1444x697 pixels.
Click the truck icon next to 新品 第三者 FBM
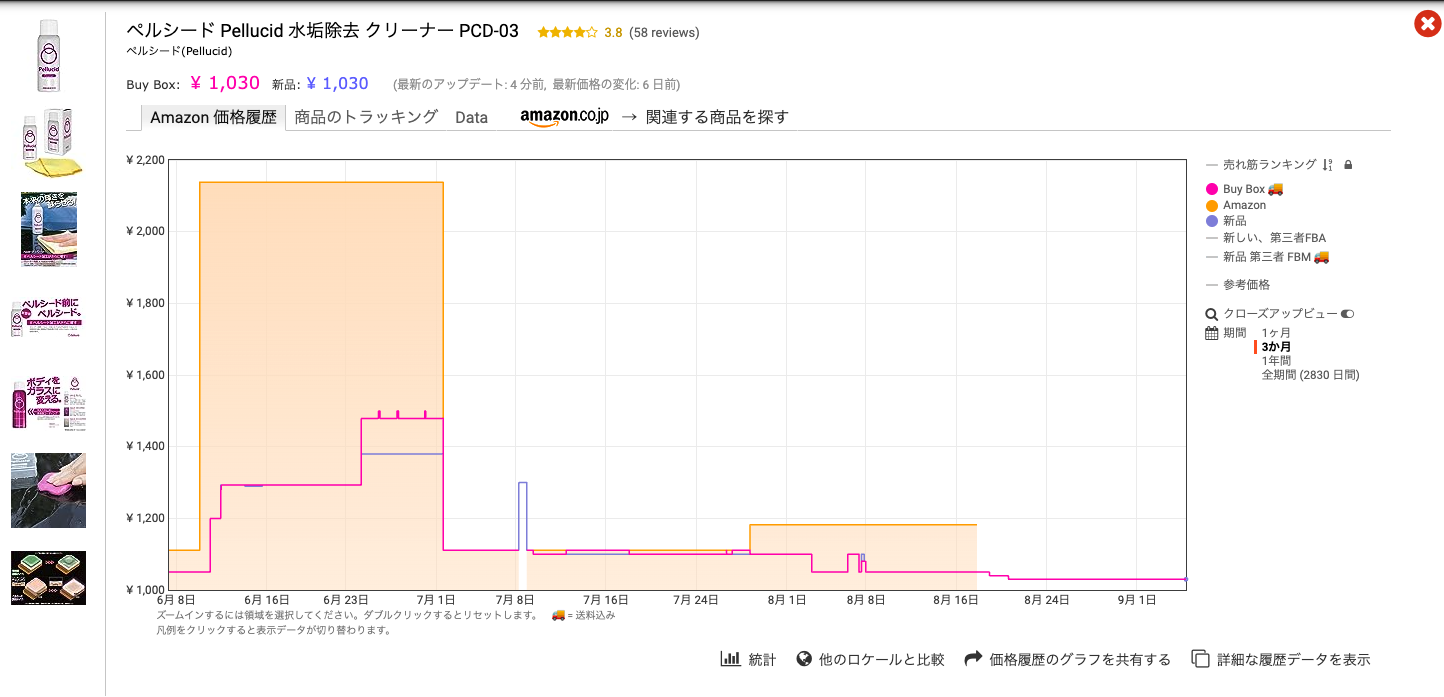click(x=1322, y=257)
